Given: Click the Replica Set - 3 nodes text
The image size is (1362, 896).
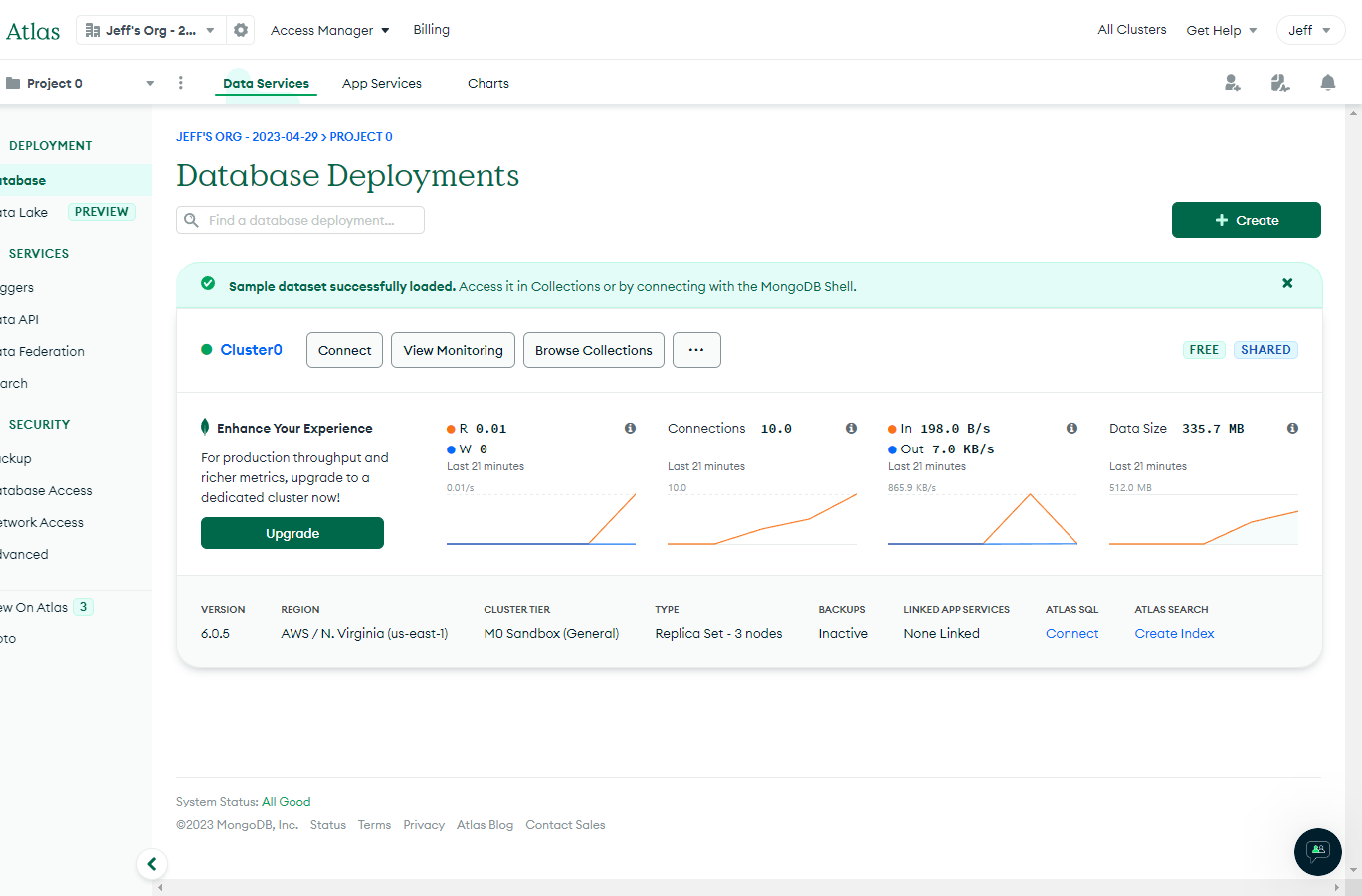Looking at the screenshot, I should pyautogui.click(x=718, y=633).
